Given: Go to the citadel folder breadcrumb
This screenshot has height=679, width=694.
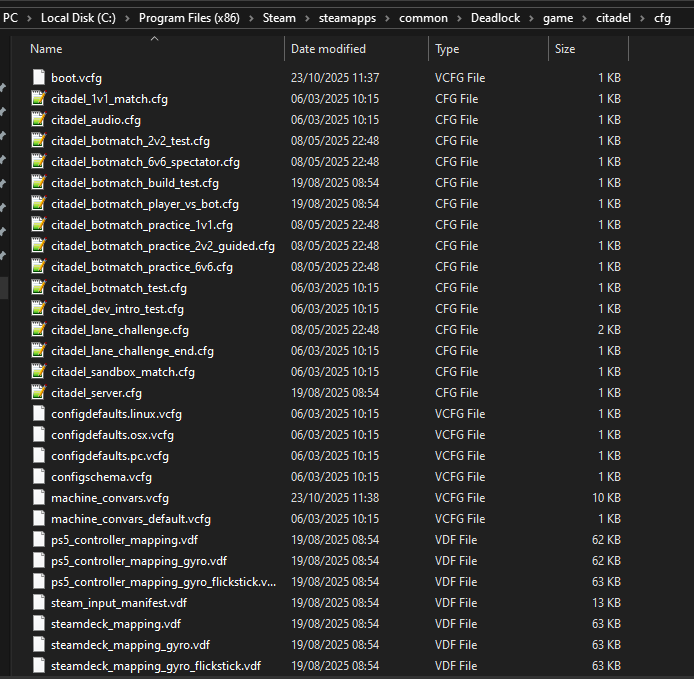Looking at the screenshot, I should pos(613,18).
